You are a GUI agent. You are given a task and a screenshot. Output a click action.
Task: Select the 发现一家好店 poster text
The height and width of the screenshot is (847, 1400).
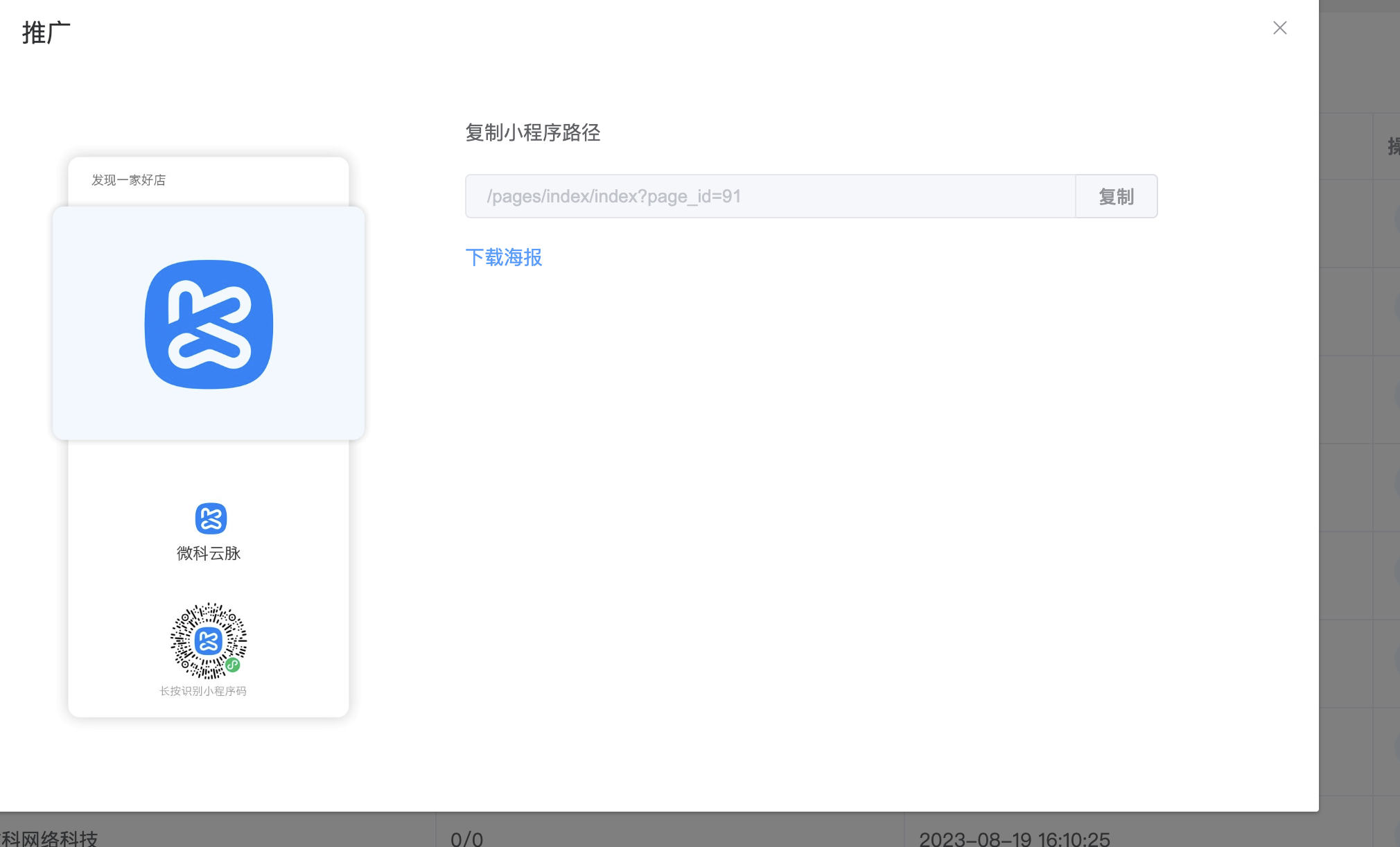click(x=129, y=180)
